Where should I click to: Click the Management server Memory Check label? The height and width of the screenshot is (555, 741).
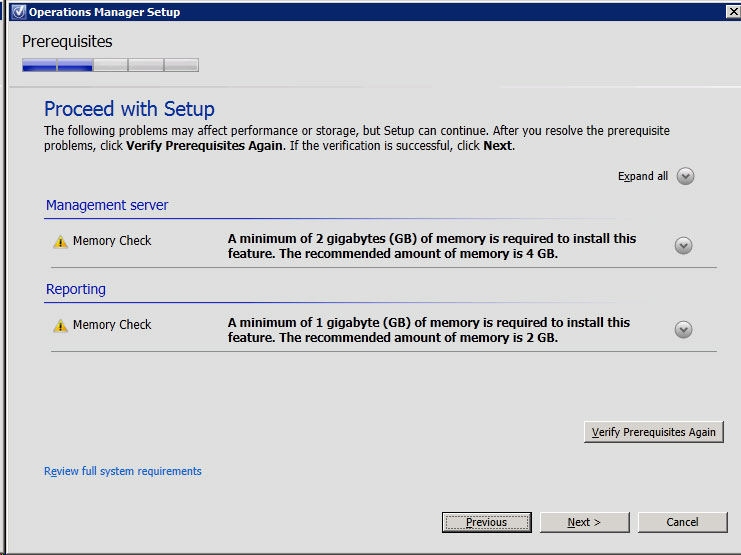[x=112, y=241]
